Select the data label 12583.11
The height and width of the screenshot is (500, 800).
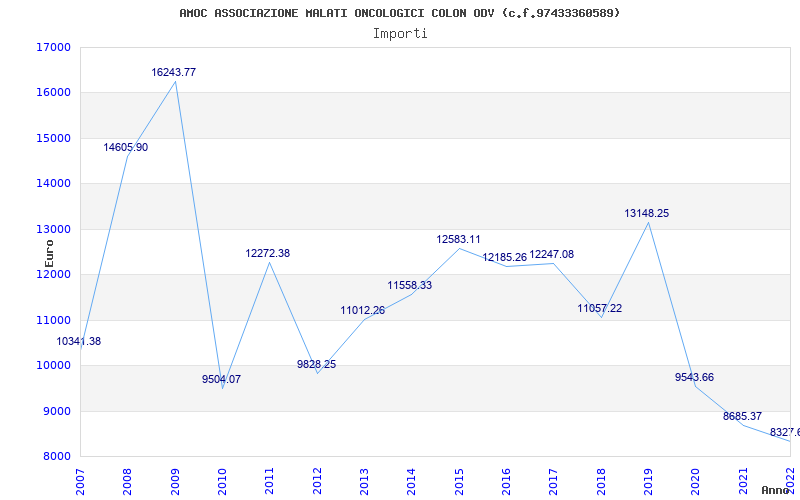458,239
